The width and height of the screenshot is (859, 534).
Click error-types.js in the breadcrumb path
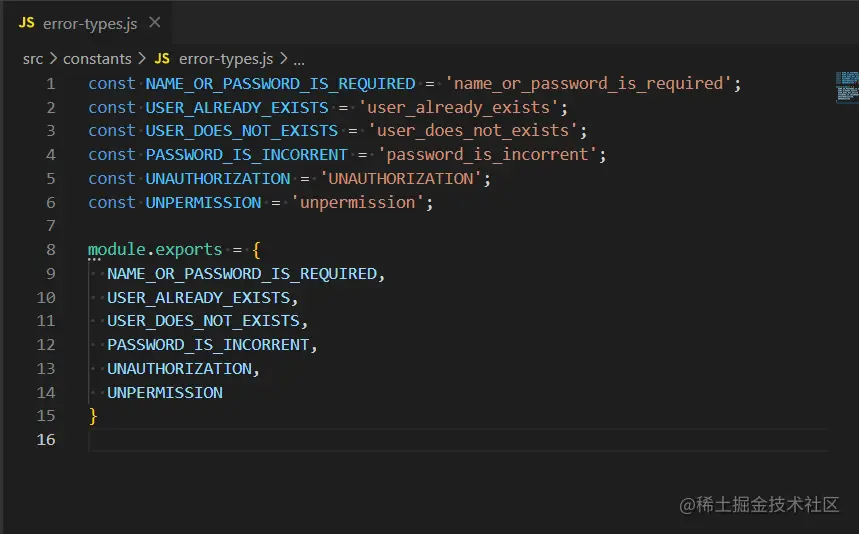(x=226, y=59)
